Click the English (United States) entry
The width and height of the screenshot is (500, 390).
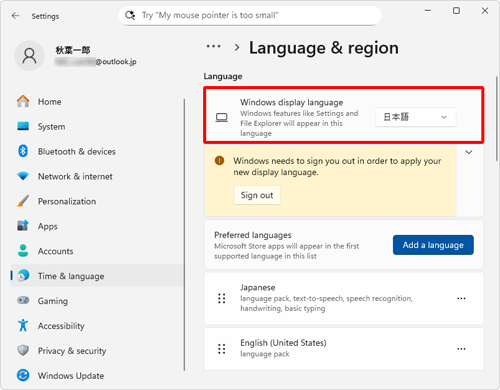tap(344, 349)
